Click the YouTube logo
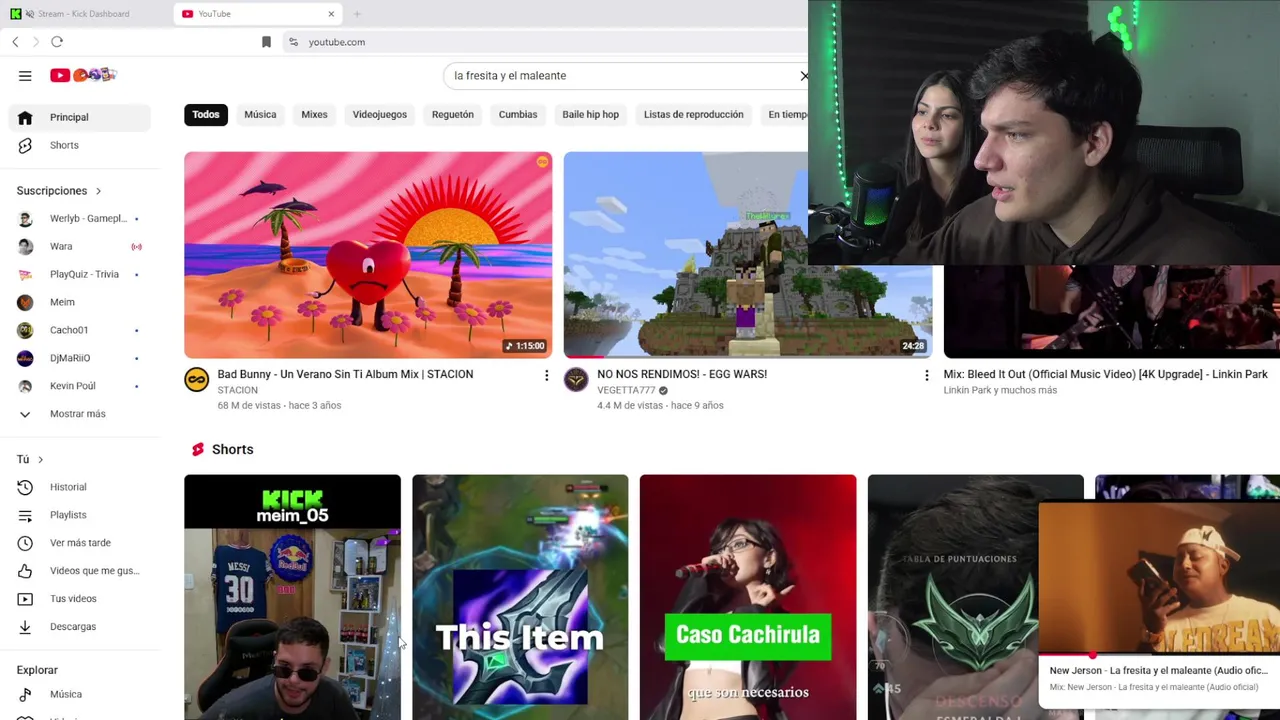Viewport: 1280px width, 720px height. 84,75
